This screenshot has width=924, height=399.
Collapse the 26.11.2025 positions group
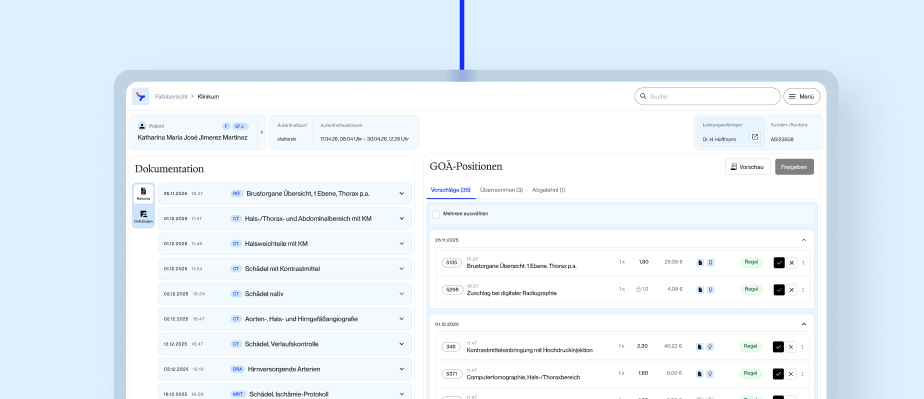(x=804, y=240)
